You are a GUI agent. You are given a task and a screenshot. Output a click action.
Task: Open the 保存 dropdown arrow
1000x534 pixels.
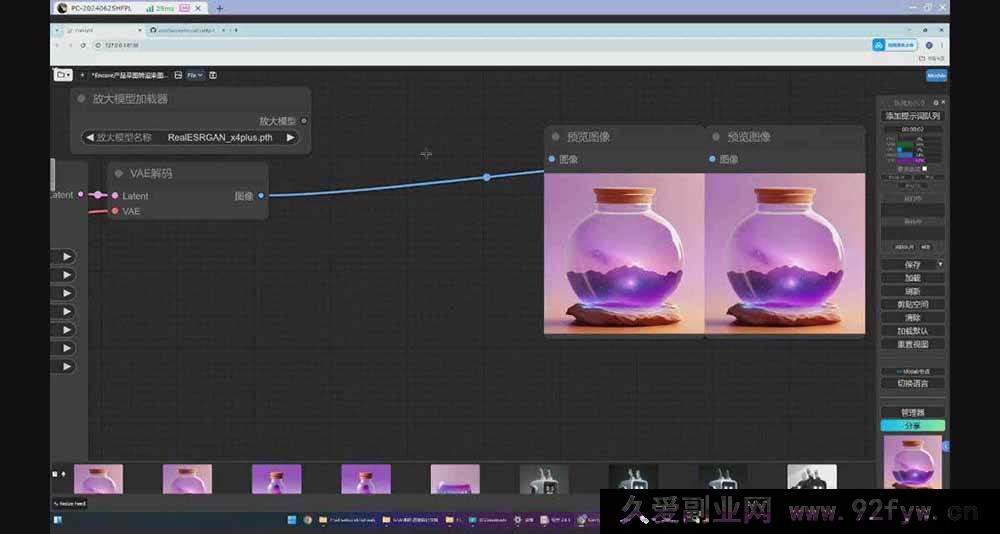coord(940,264)
